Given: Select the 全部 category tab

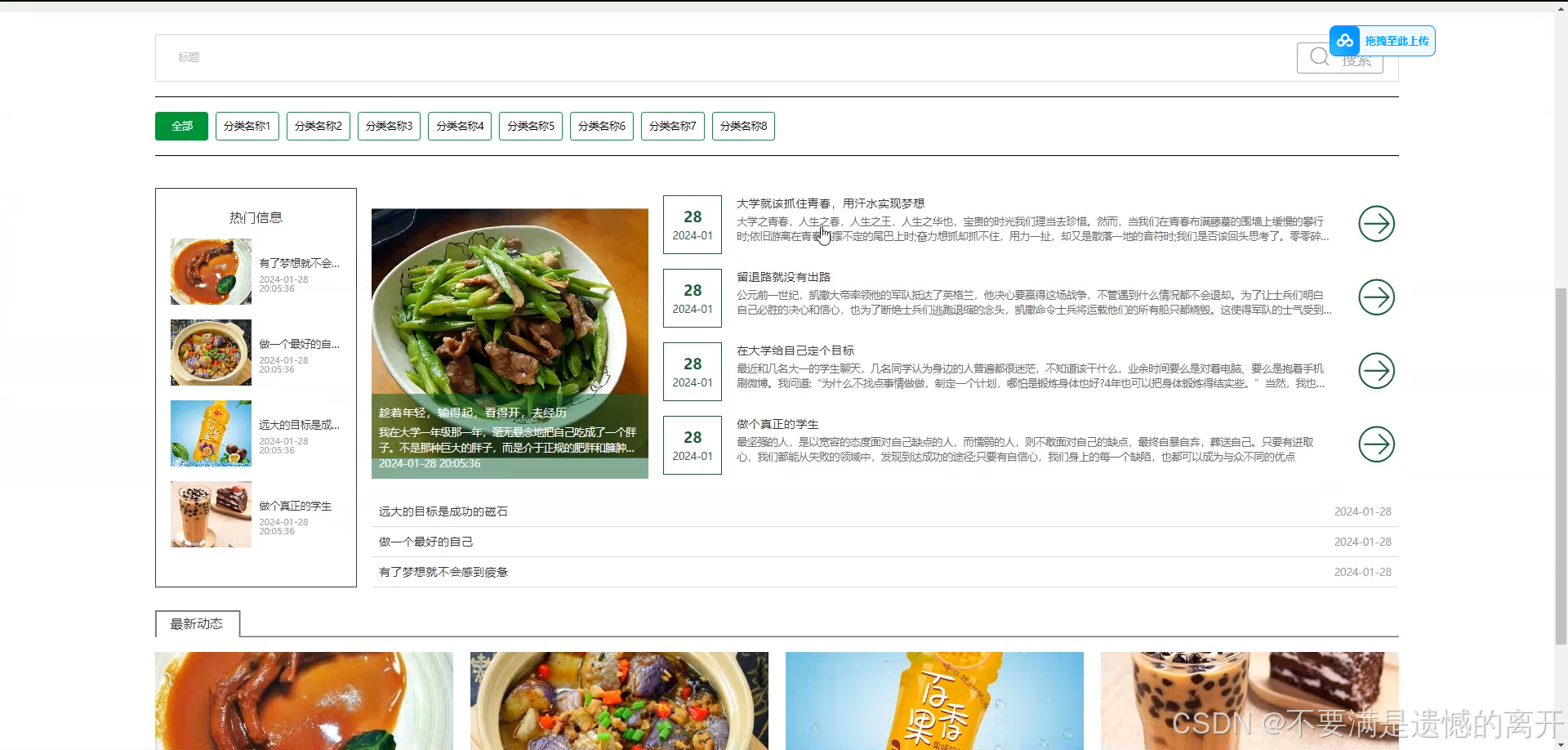Looking at the screenshot, I should (x=181, y=126).
